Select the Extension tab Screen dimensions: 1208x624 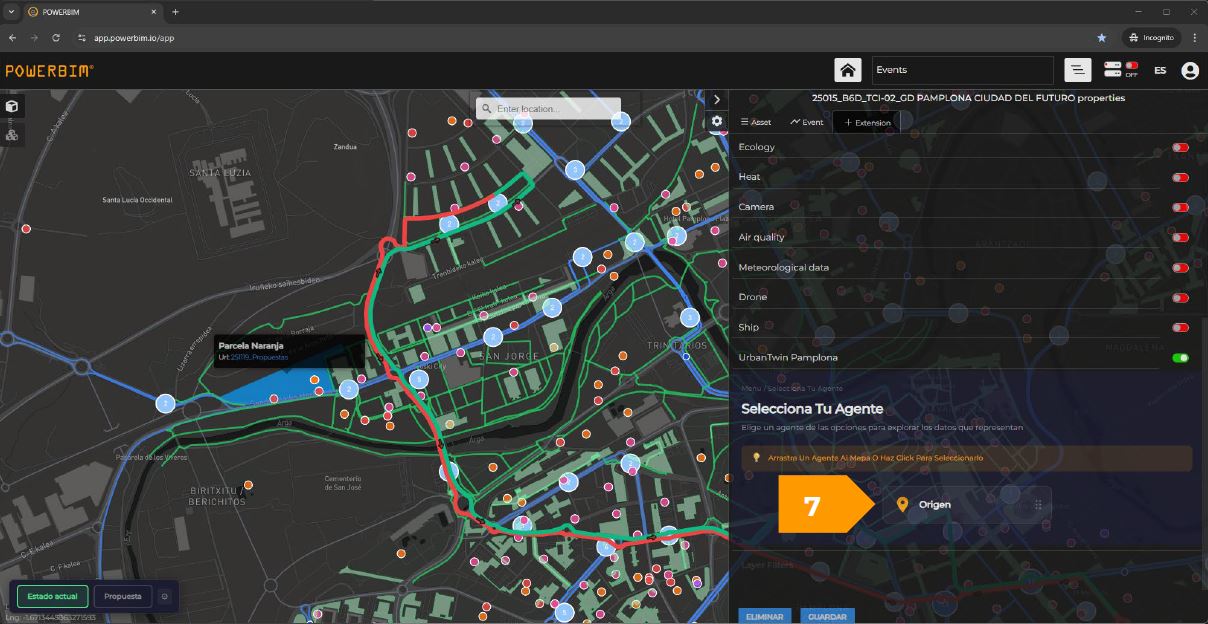867,122
